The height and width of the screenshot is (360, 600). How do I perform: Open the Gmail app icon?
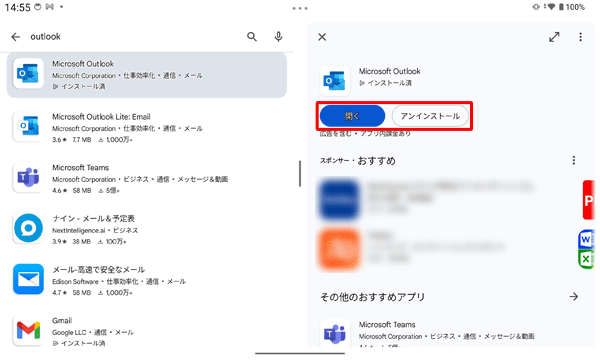28,331
